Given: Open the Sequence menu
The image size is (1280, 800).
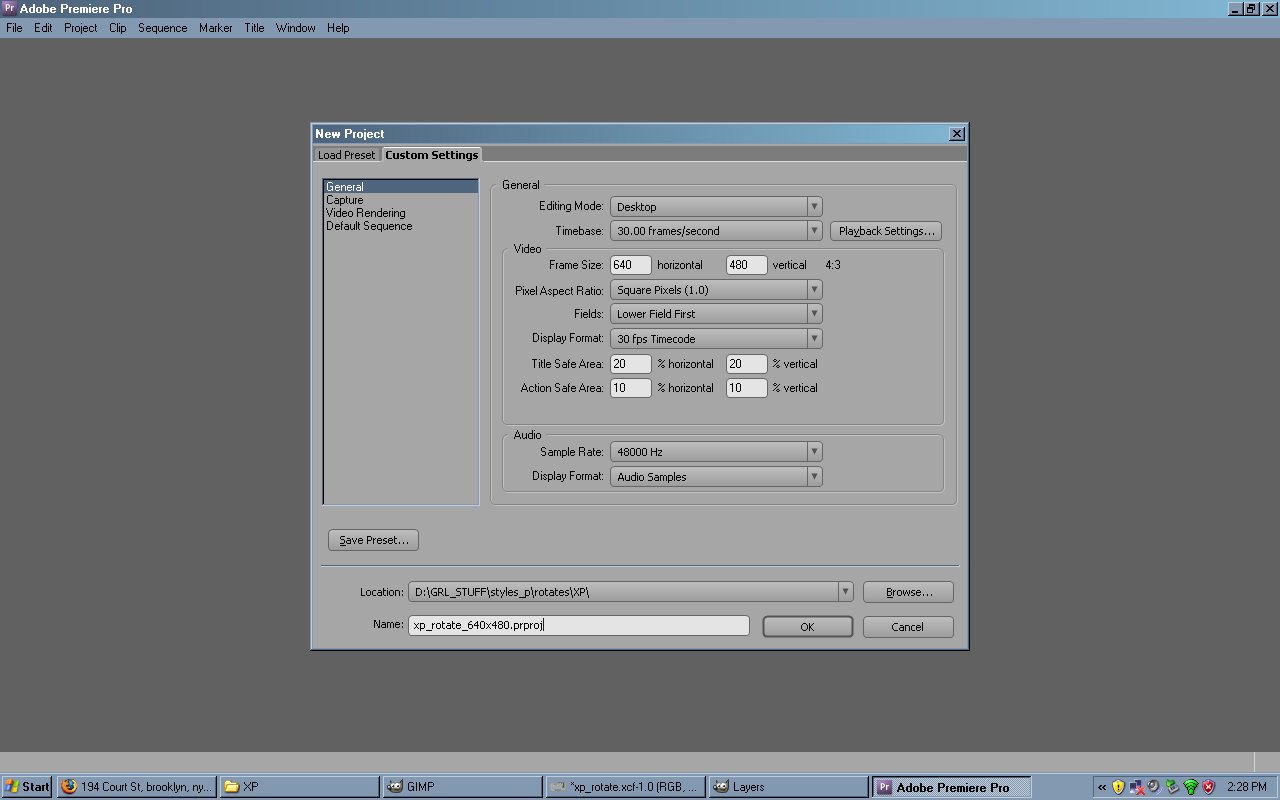Looking at the screenshot, I should pos(162,28).
